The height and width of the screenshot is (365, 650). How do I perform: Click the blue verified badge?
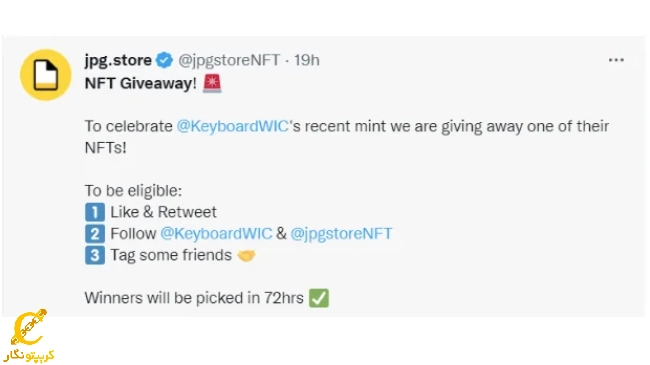click(x=165, y=60)
